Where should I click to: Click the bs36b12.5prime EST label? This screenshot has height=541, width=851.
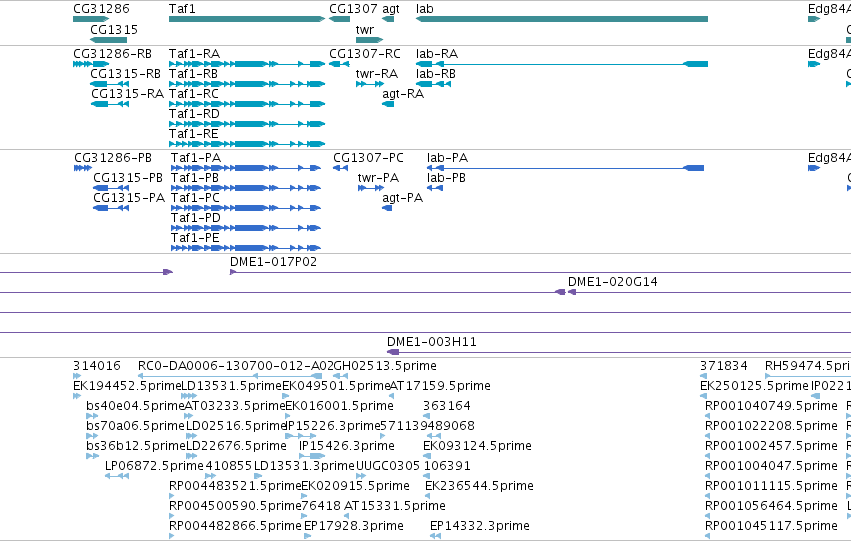pos(135,447)
